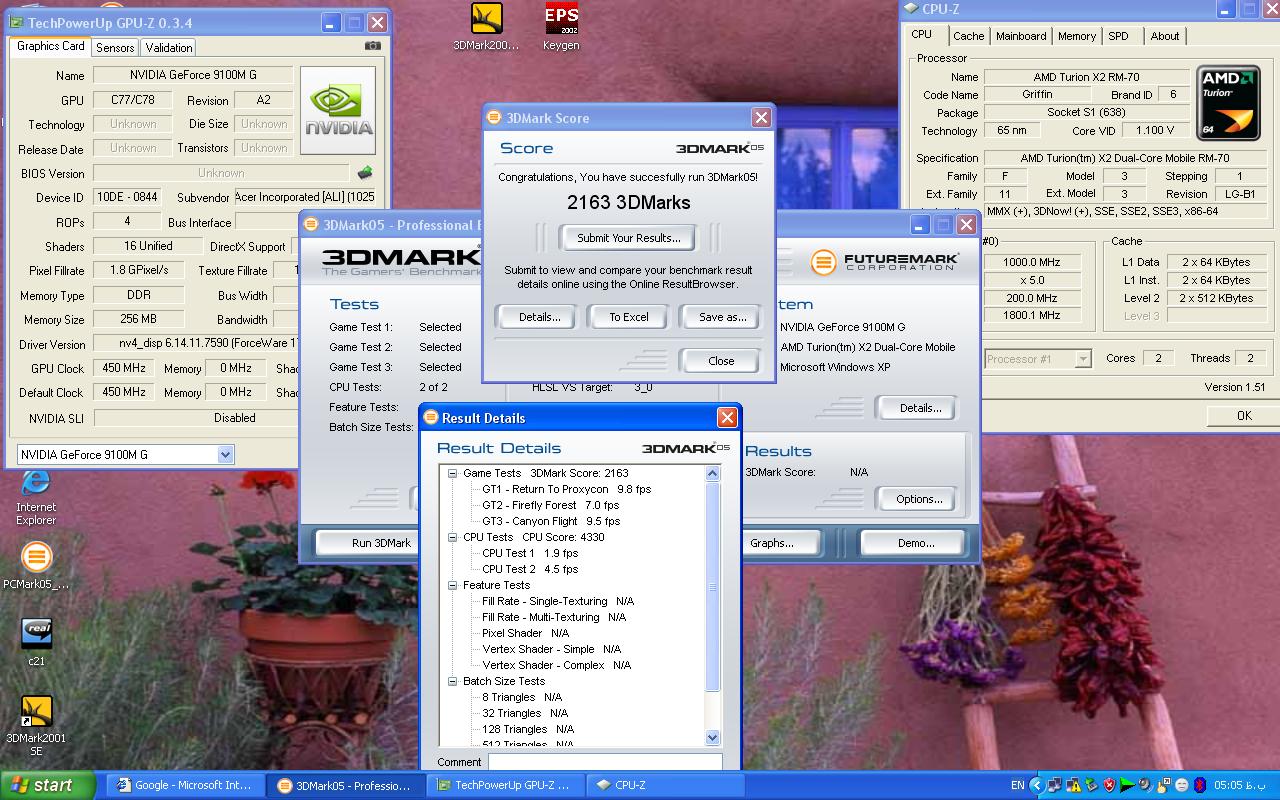Open the Windows Start menu
The height and width of the screenshot is (800, 1280).
pyautogui.click(x=48, y=785)
